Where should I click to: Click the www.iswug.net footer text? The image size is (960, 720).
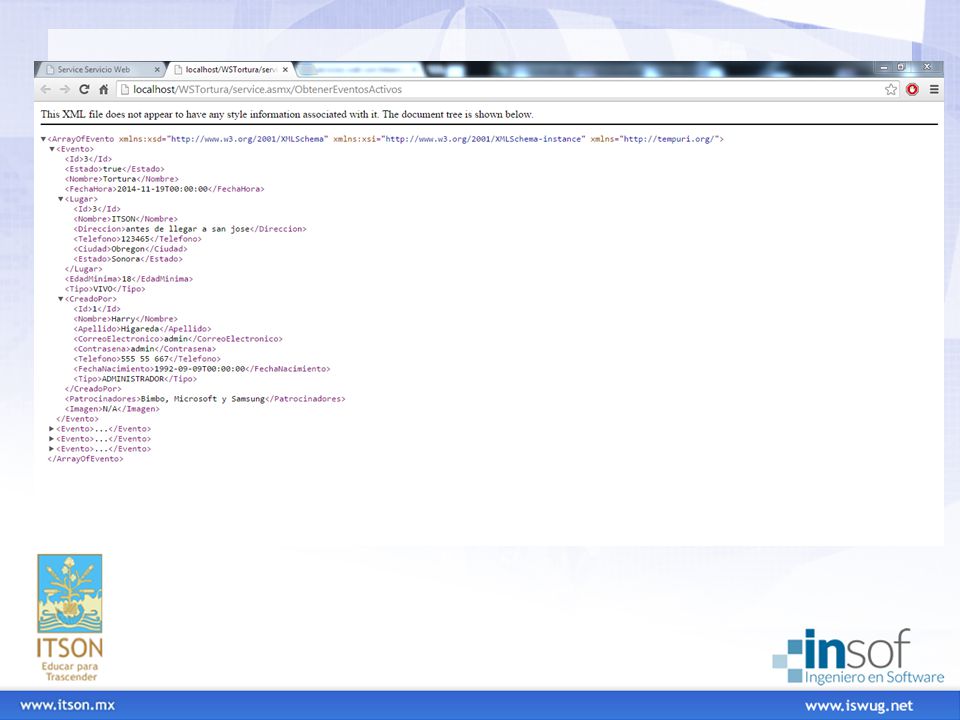click(x=858, y=706)
